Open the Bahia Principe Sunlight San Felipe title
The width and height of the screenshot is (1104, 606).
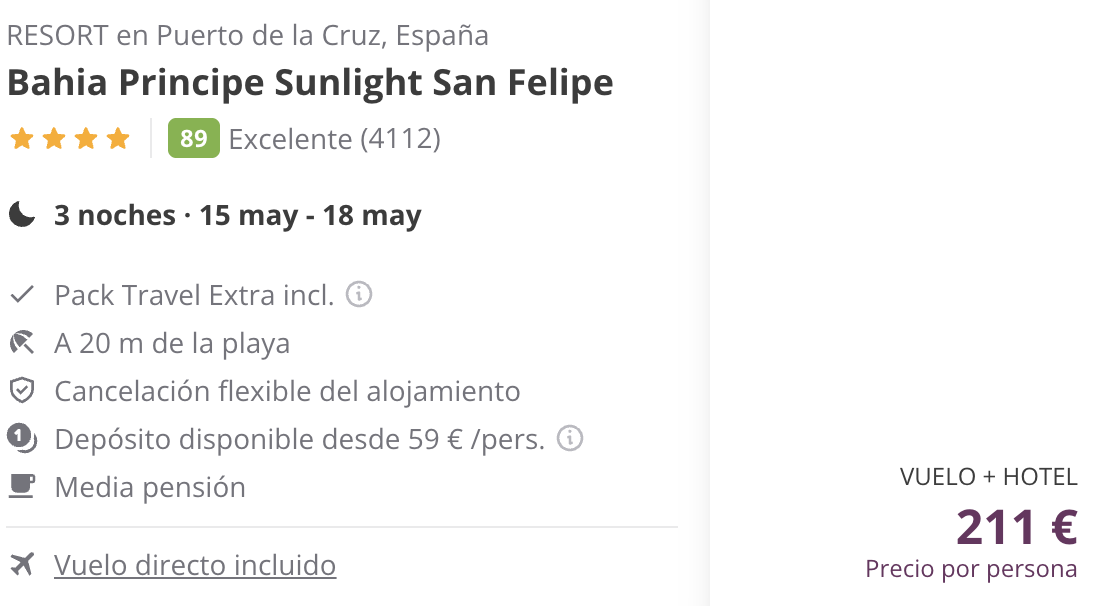tap(310, 82)
